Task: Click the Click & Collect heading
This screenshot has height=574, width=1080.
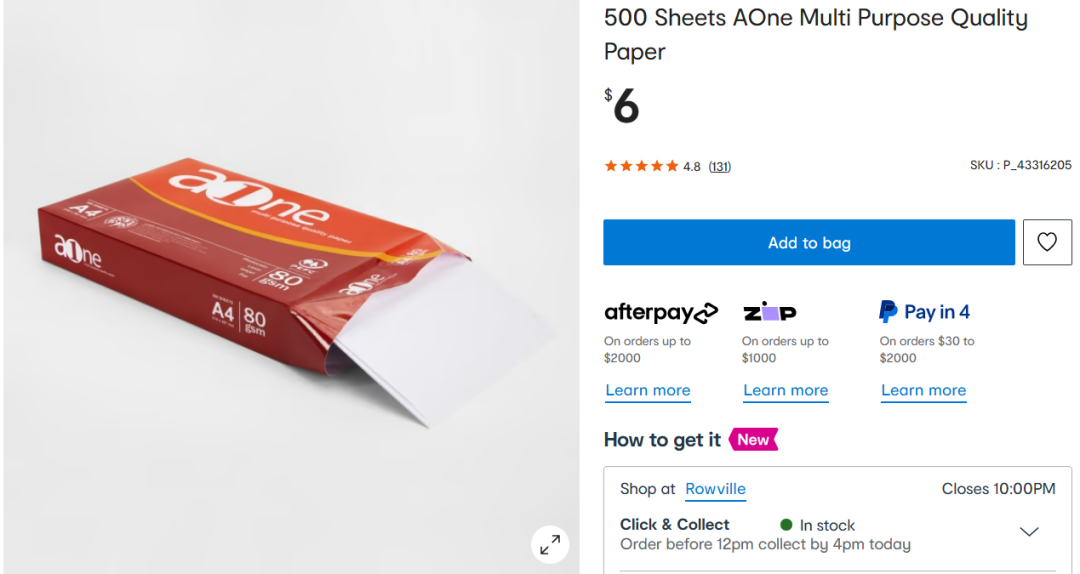Action: point(675,524)
